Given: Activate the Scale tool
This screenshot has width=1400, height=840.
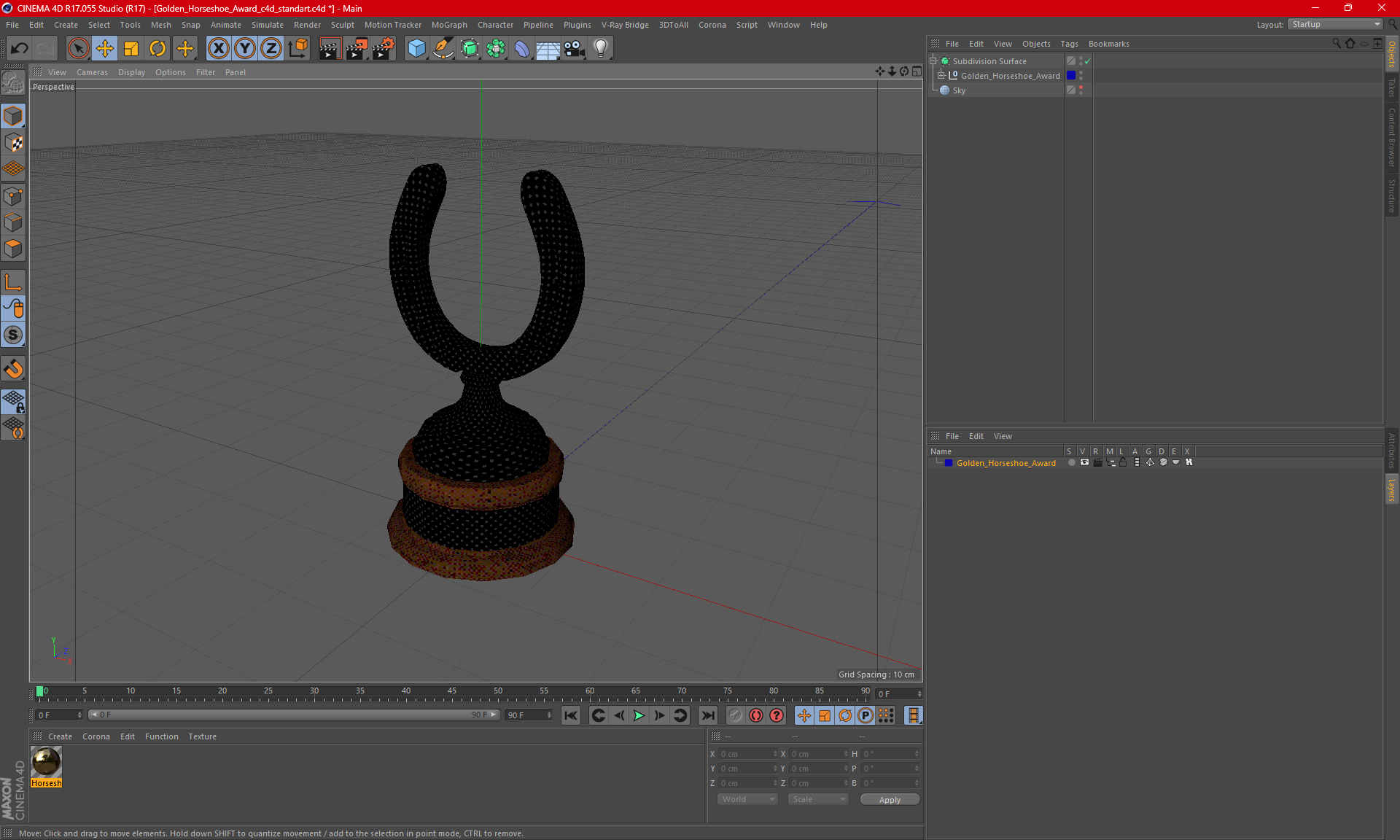Looking at the screenshot, I should point(131,49).
